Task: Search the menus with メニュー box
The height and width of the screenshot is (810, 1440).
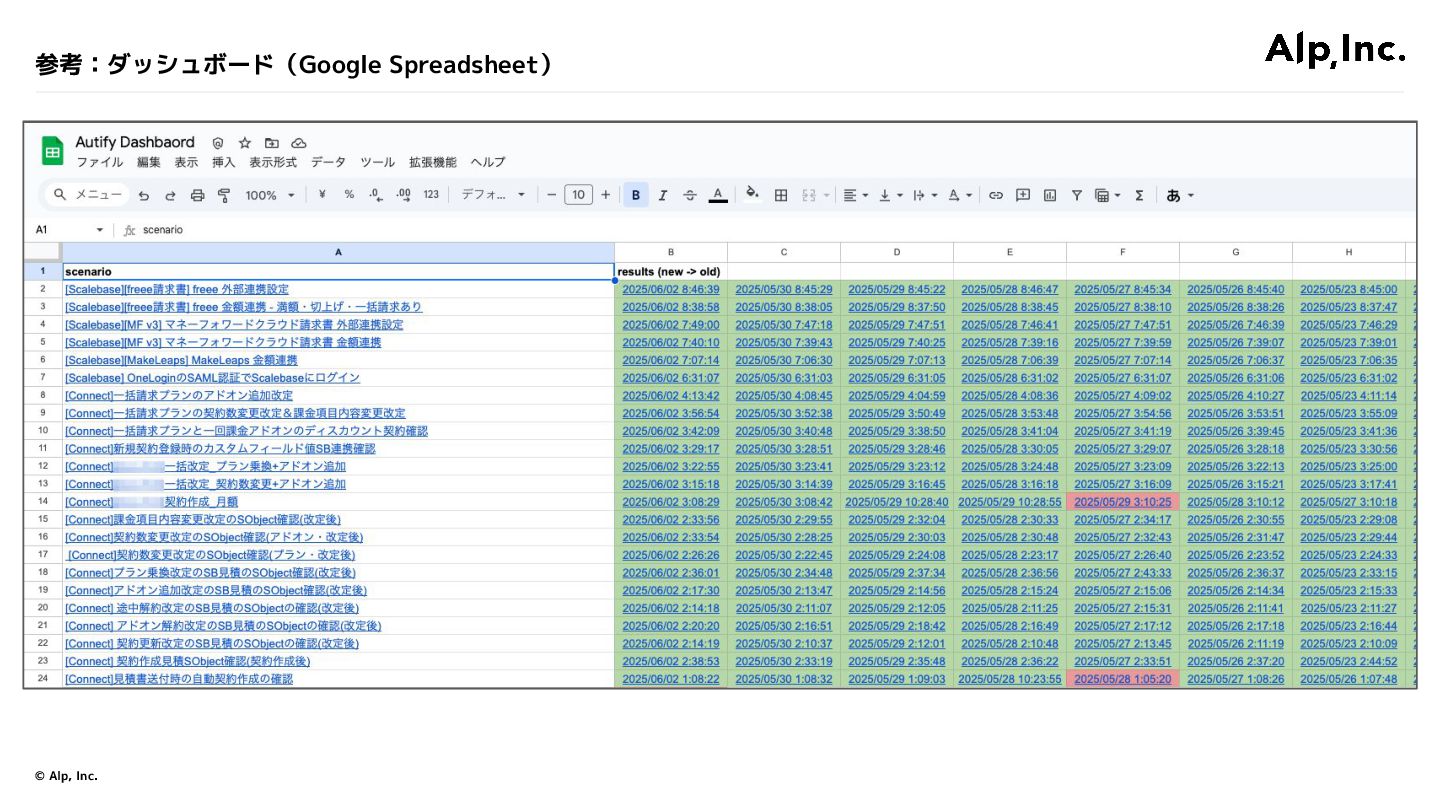Action: 87,195
